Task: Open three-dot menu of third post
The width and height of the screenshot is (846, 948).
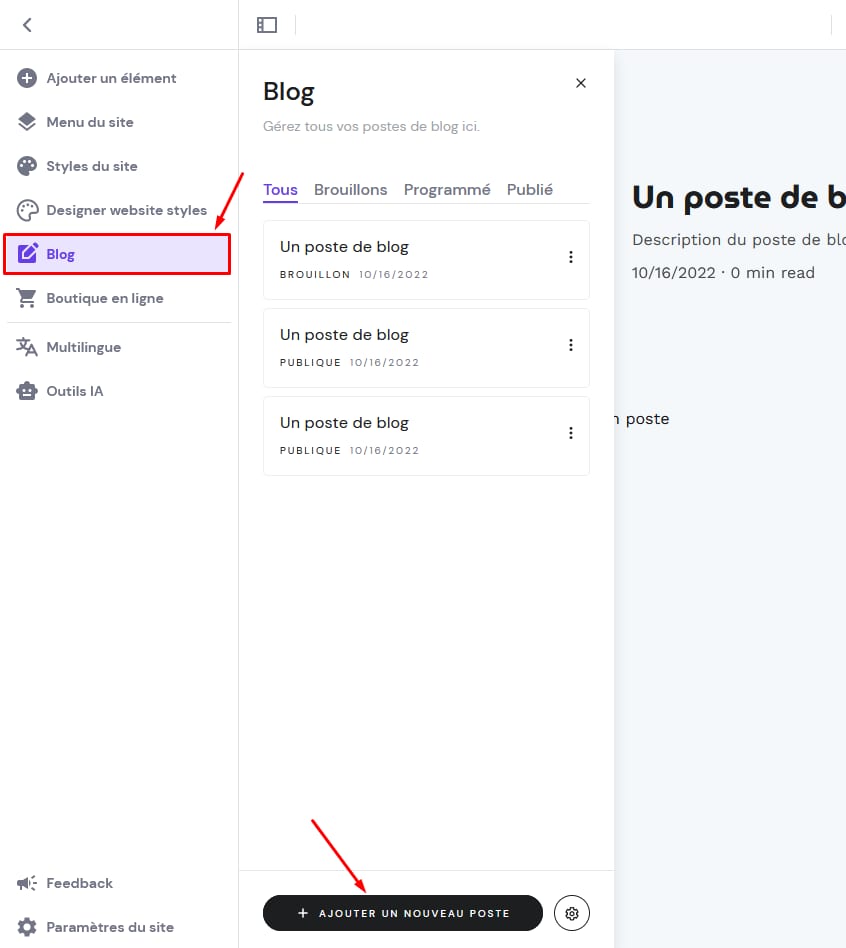Action: [x=571, y=433]
